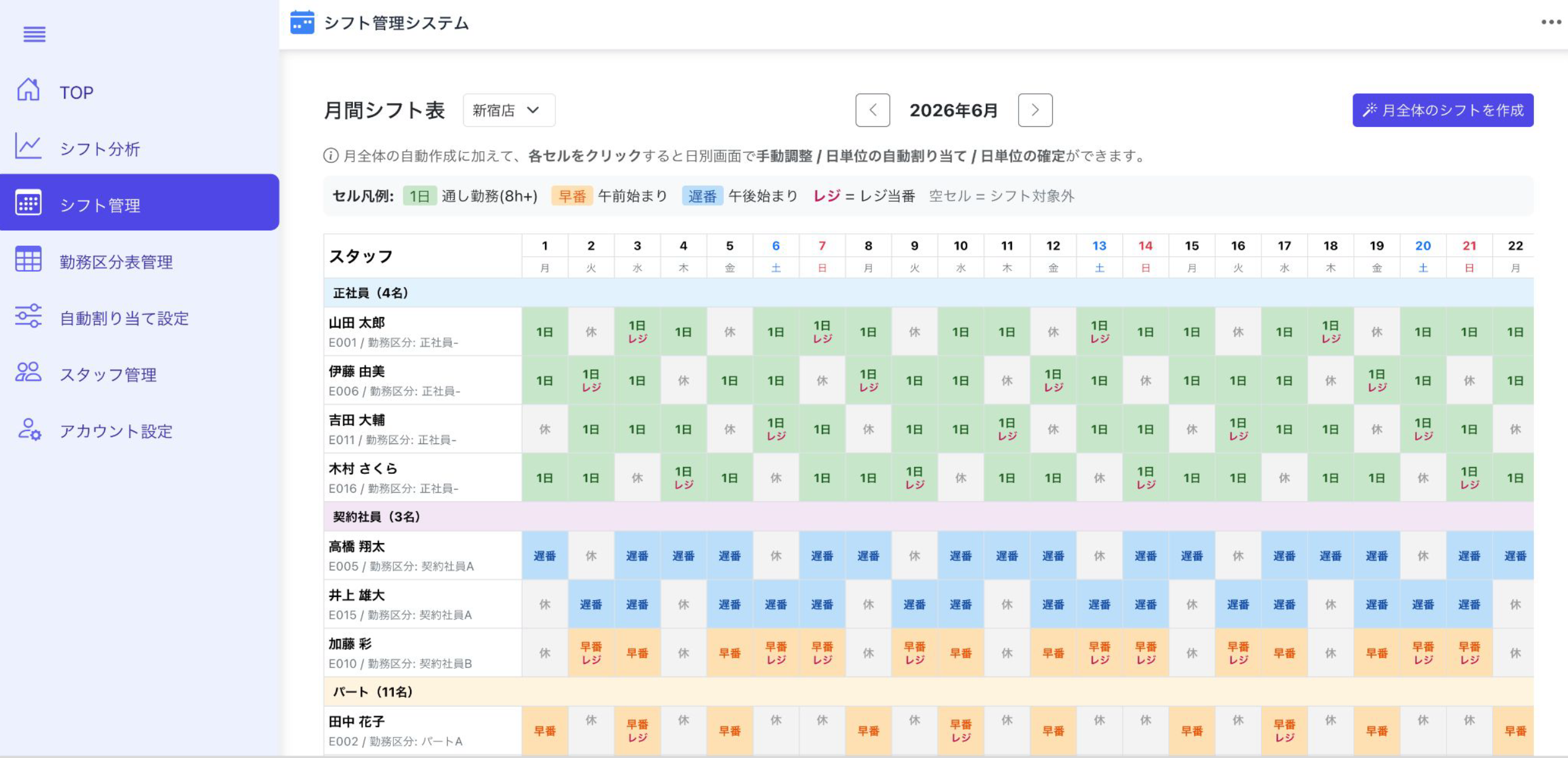Click the 勤務区分表管理 table icon
This screenshot has height=758, width=1568.
pos(28,259)
